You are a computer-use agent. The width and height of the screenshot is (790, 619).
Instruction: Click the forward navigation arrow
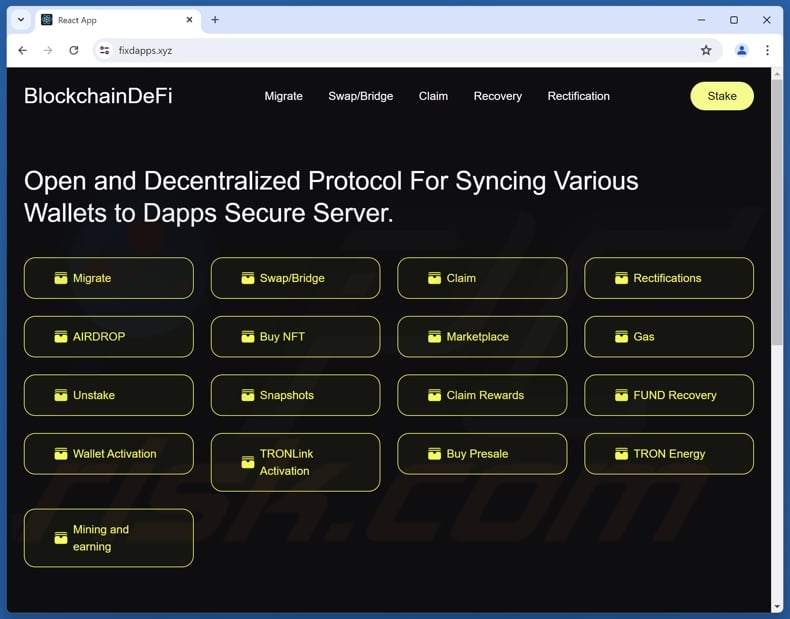[x=48, y=50]
